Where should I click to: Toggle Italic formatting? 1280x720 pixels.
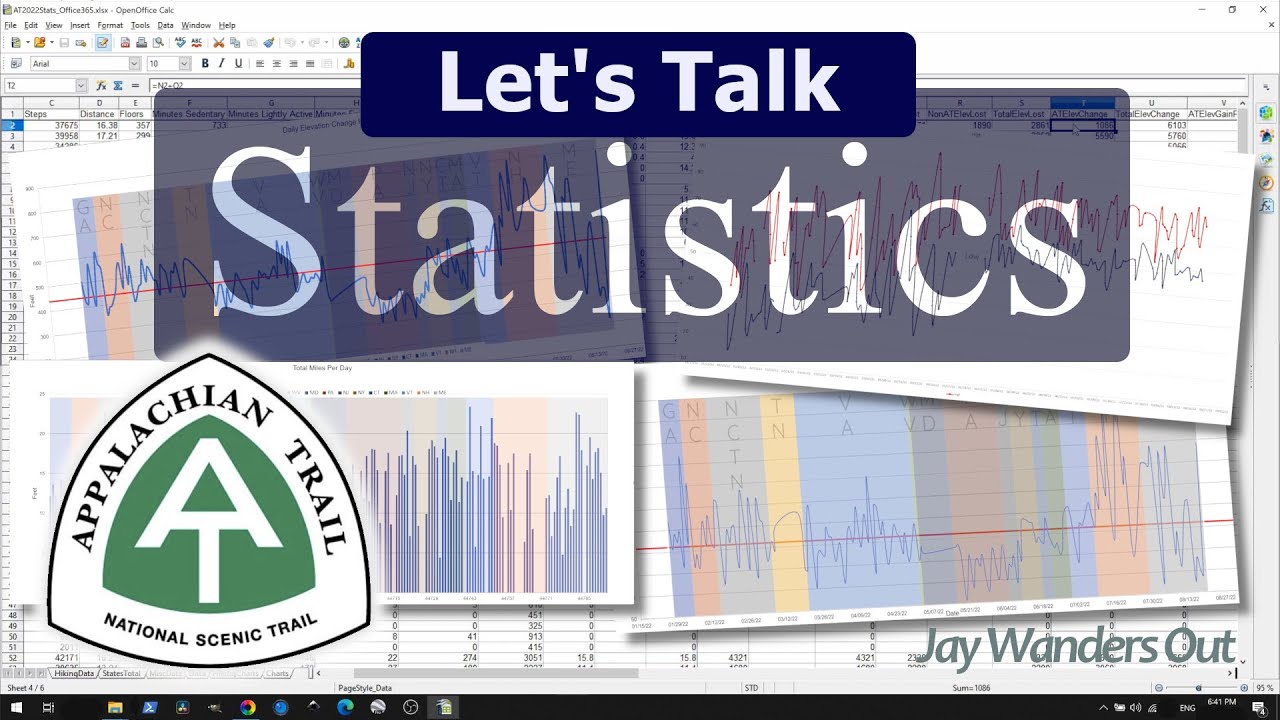[x=222, y=64]
